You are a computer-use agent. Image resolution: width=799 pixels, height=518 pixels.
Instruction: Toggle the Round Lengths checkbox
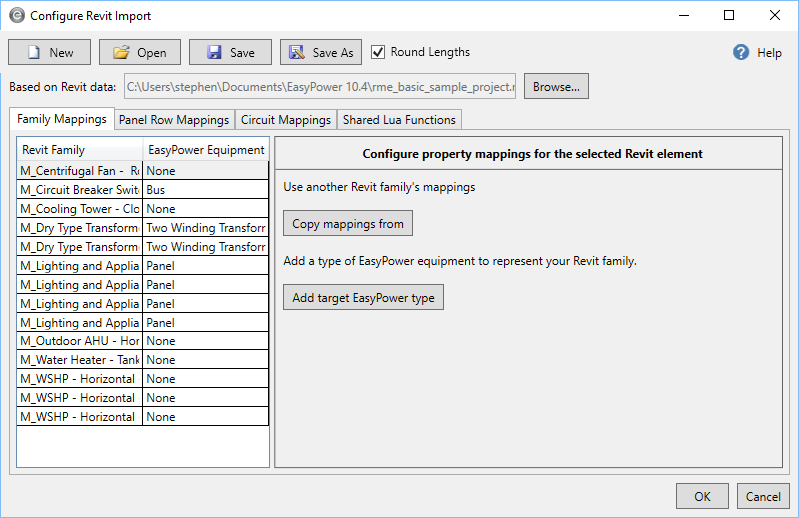click(378, 52)
